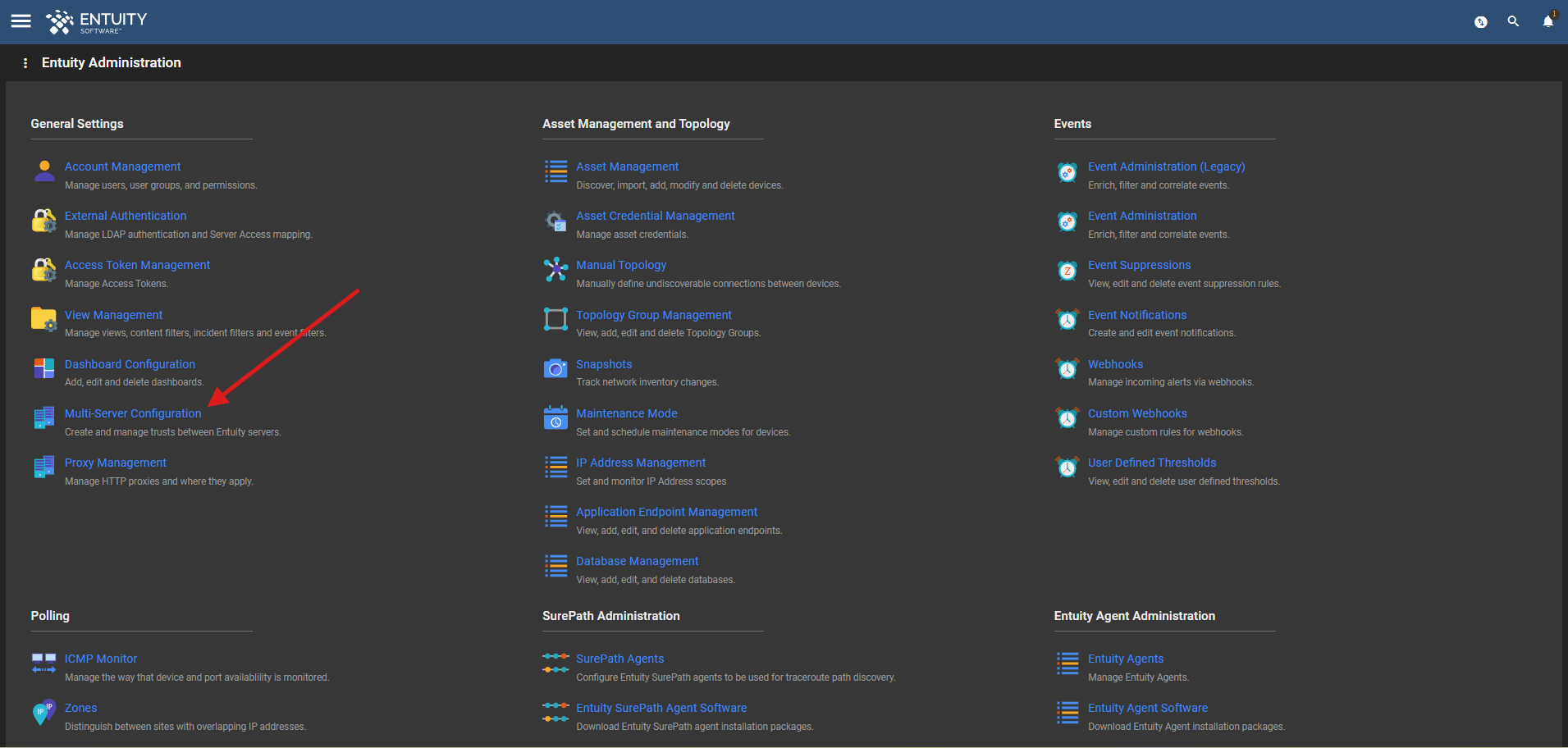Image resolution: width=1568 pixels, height=748 pixels.
Task: Click the Manual Topology node icon
Action: click(556, 269)
